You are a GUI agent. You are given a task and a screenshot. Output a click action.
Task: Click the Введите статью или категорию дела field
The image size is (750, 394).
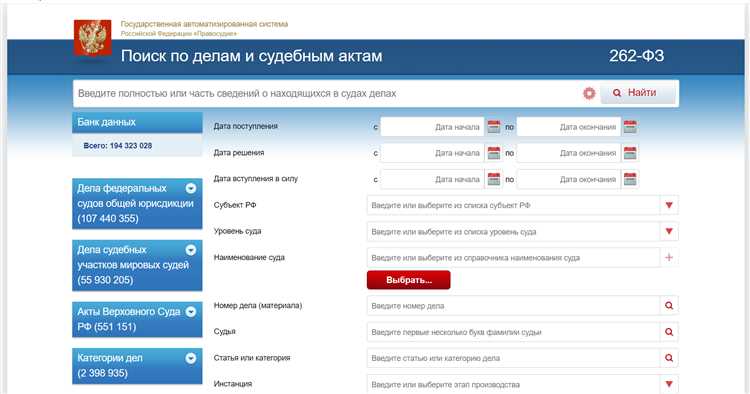point(513,358)
